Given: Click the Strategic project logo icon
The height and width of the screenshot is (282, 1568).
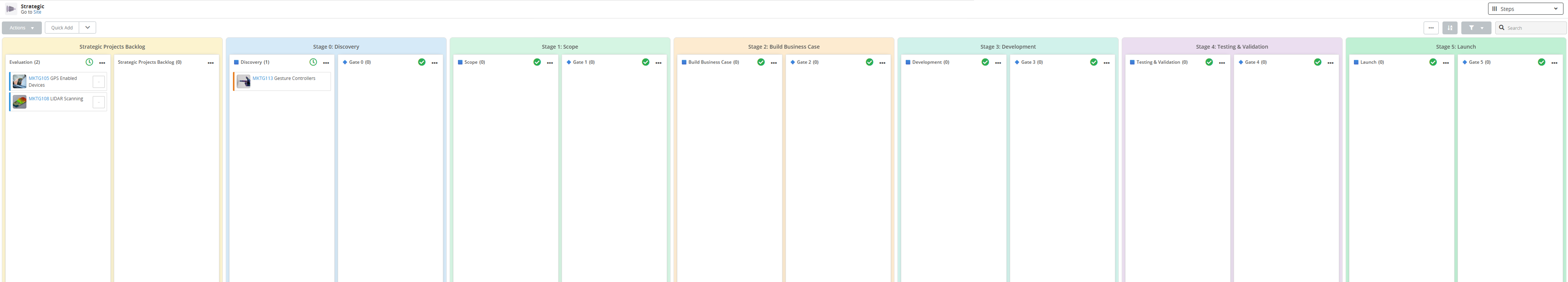Looking at the screenshot, I should (11, 9).
